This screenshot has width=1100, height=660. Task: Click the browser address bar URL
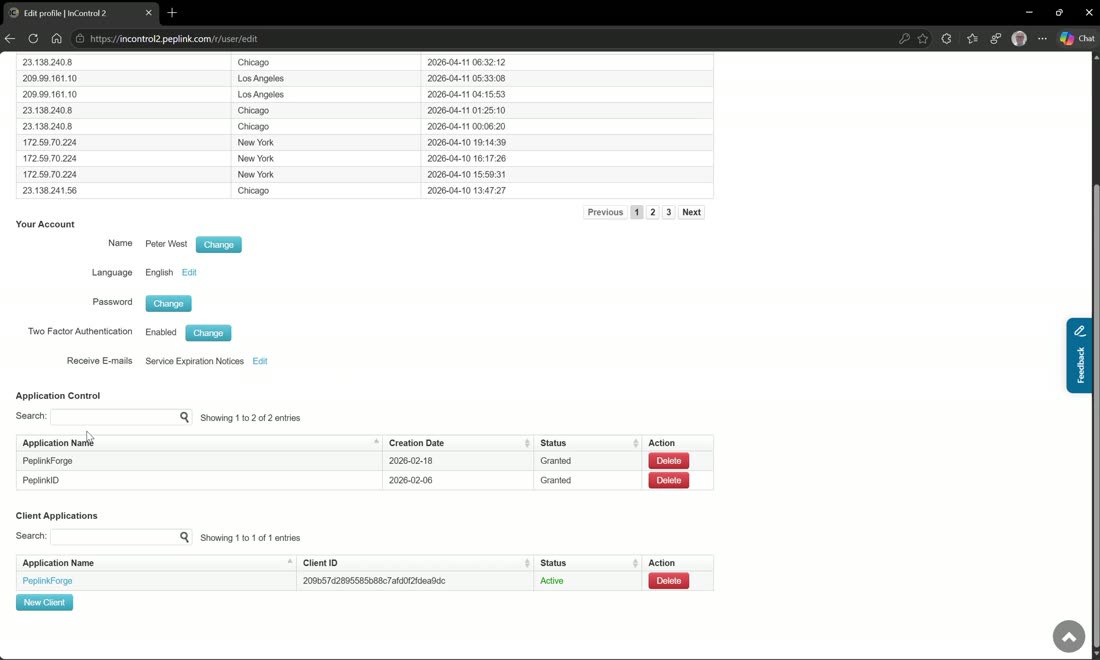173,39
